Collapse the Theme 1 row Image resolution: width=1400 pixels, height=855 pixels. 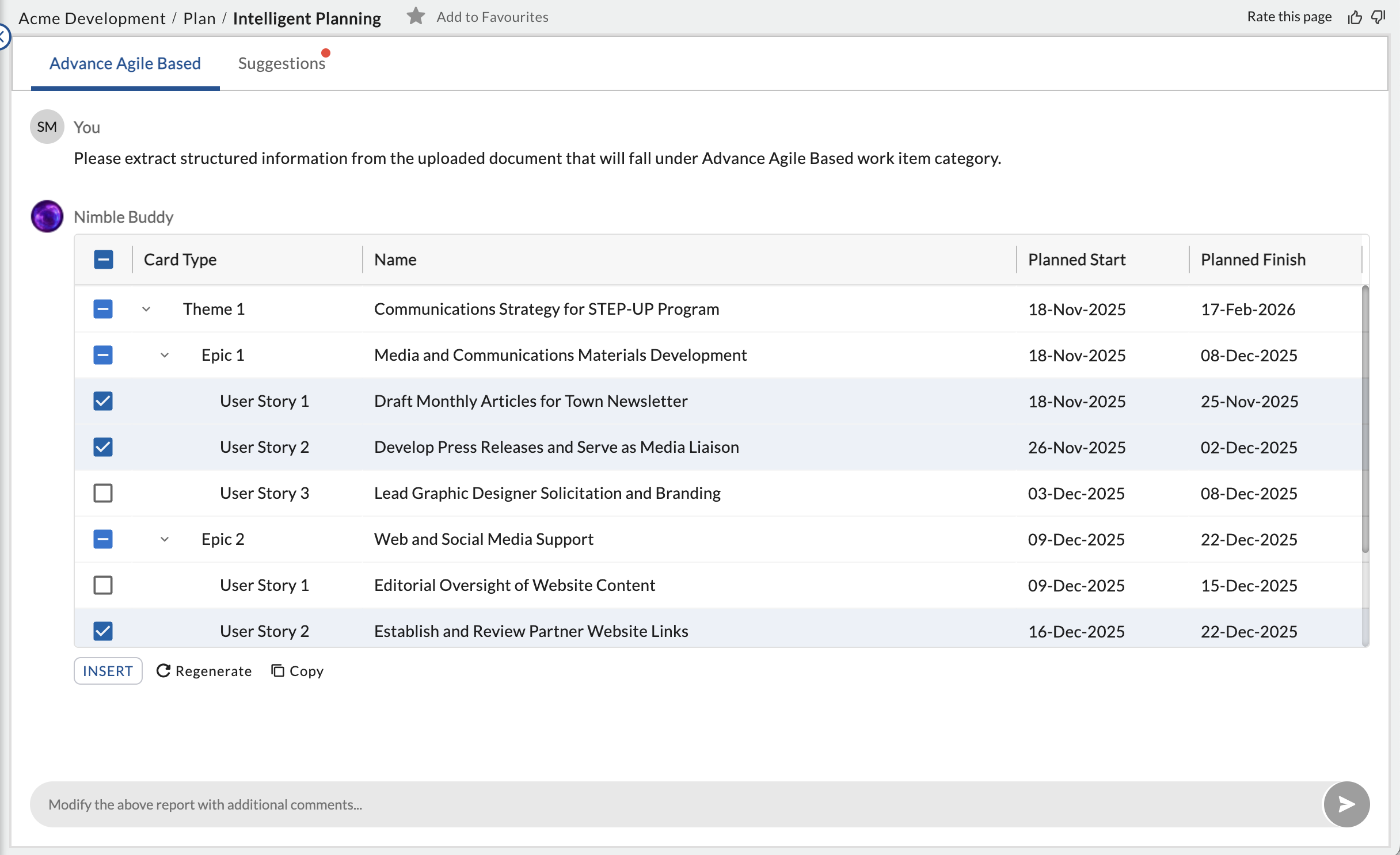(x=146, y=309)
